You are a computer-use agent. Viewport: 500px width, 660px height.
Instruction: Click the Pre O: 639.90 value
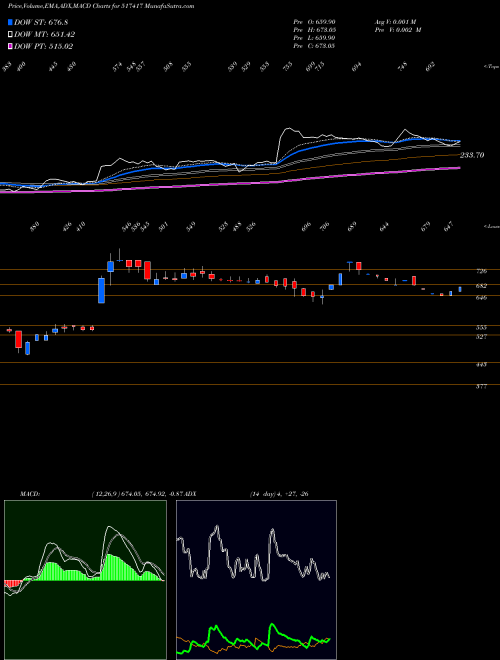point(314,21)
